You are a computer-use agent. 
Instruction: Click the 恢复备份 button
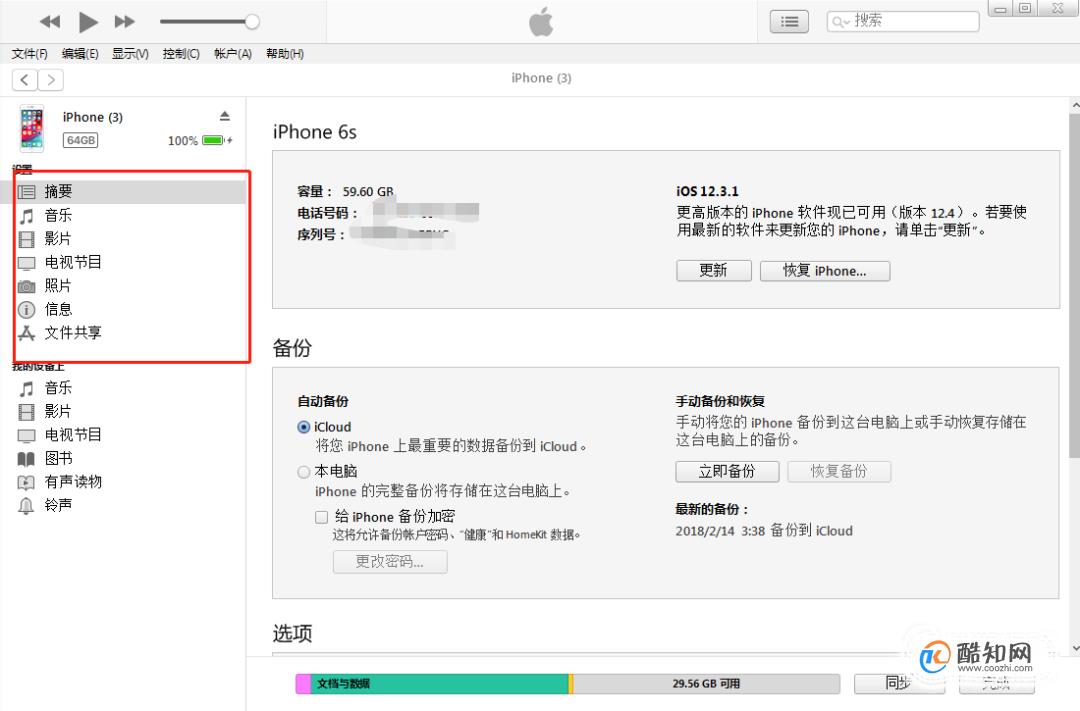click(x=839, y=471)
